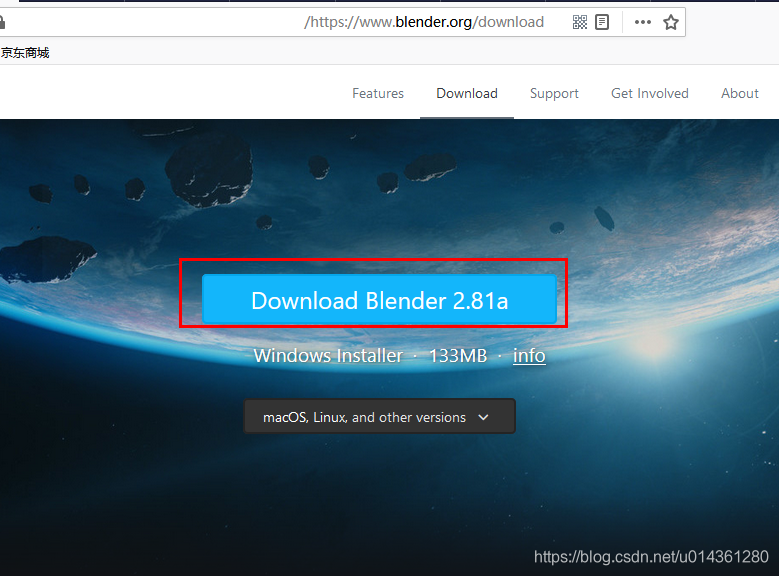Click the 133MB file size text
This screenshot has width=779, height=576.
[x=458, y=355]
